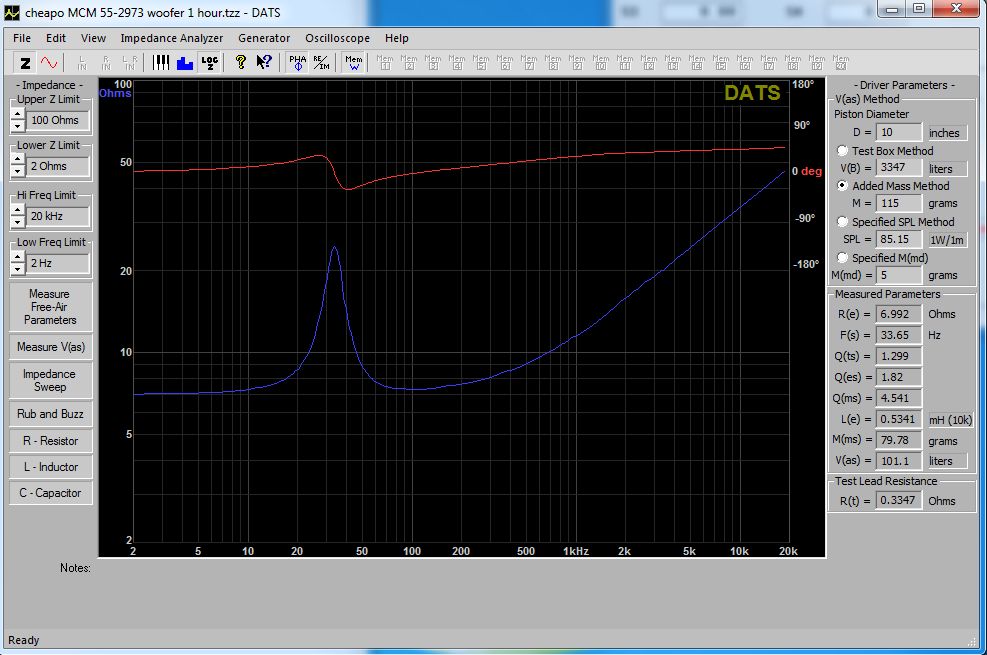
Task: Click the inches unit button for diameter
Action: point(945,133)
